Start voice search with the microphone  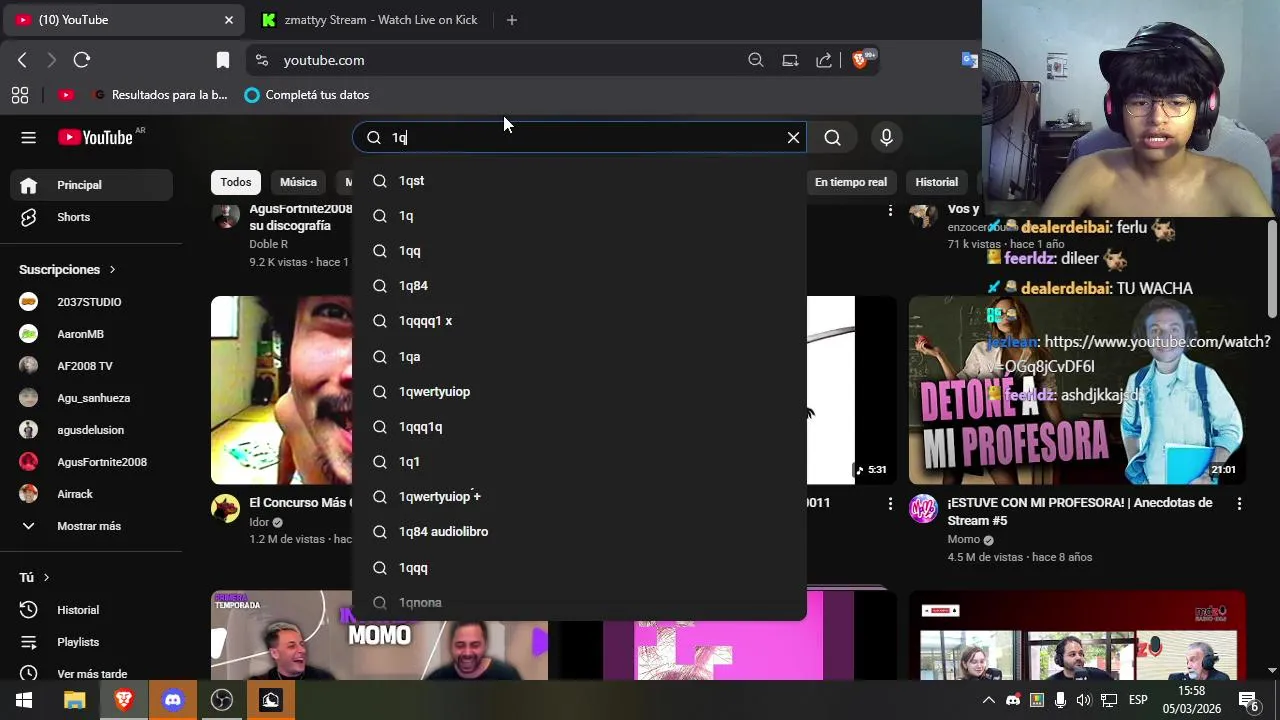886,138
